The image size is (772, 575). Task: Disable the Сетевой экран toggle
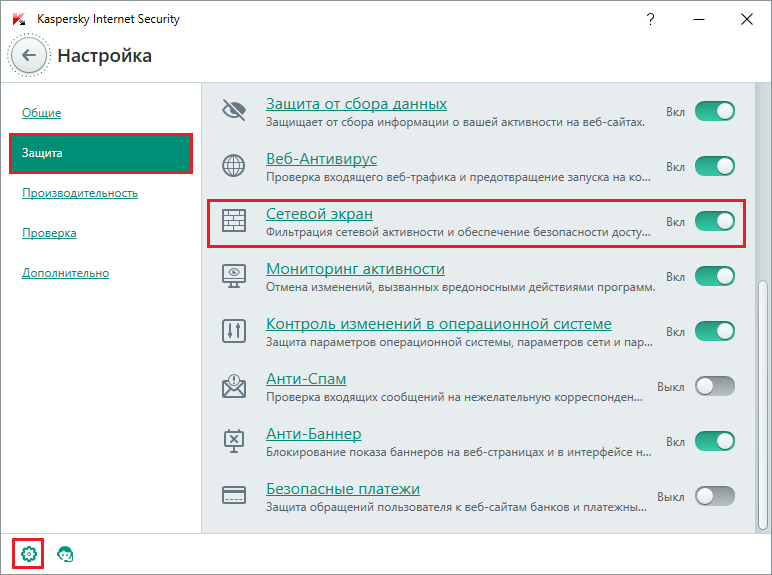point(714,221)
